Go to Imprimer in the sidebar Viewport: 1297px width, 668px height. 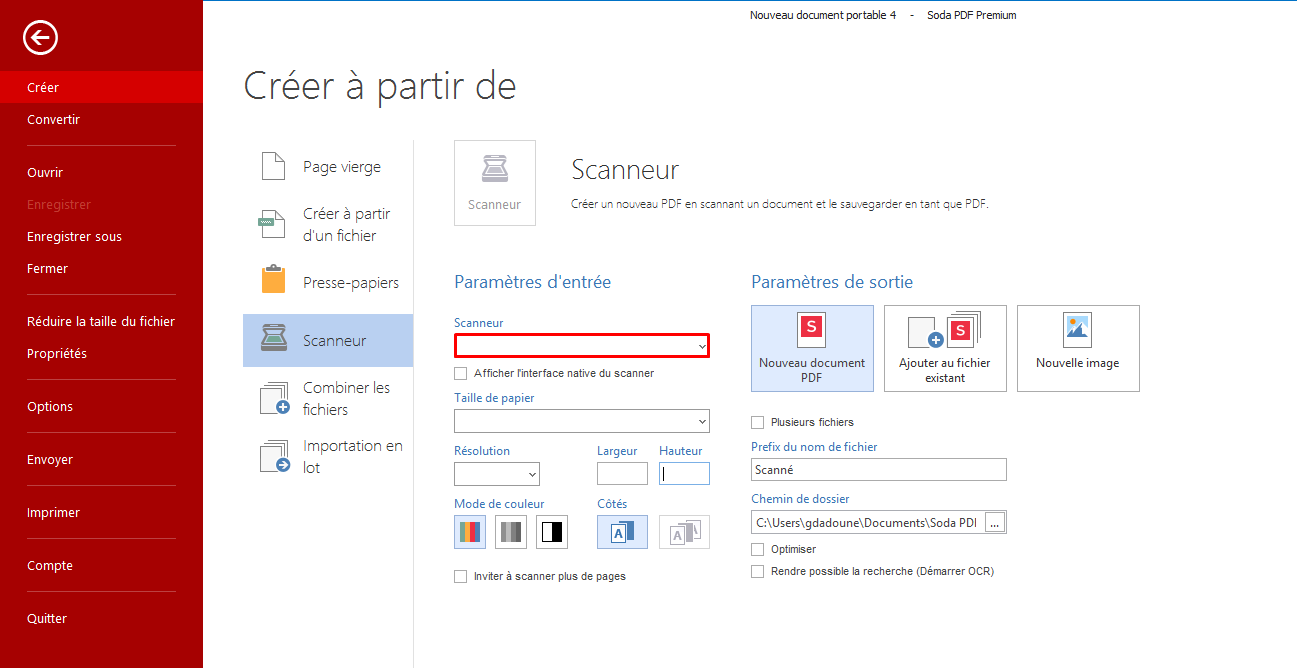point(54,513)
